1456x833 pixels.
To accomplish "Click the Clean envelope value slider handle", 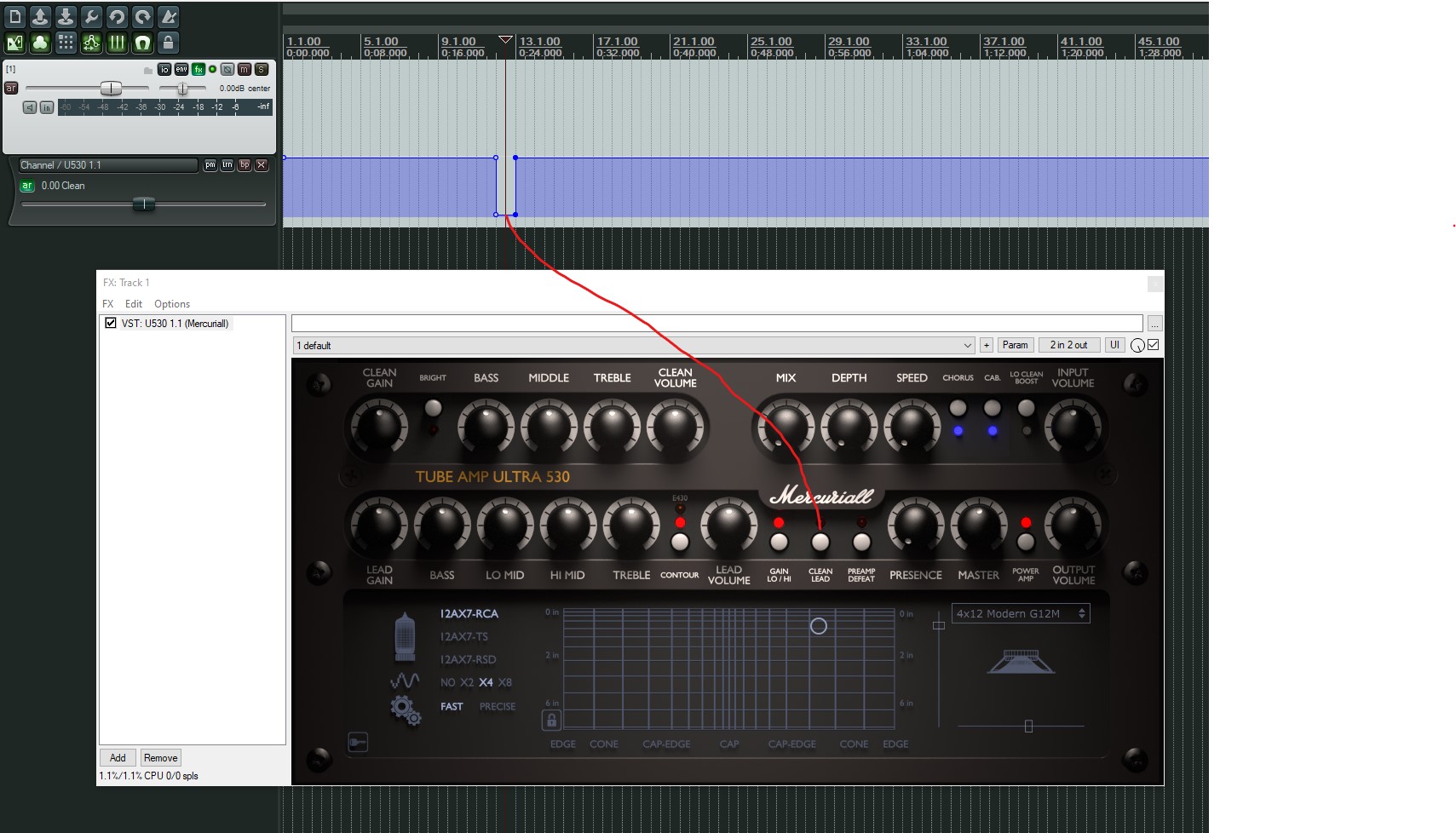I will (144, 204).
